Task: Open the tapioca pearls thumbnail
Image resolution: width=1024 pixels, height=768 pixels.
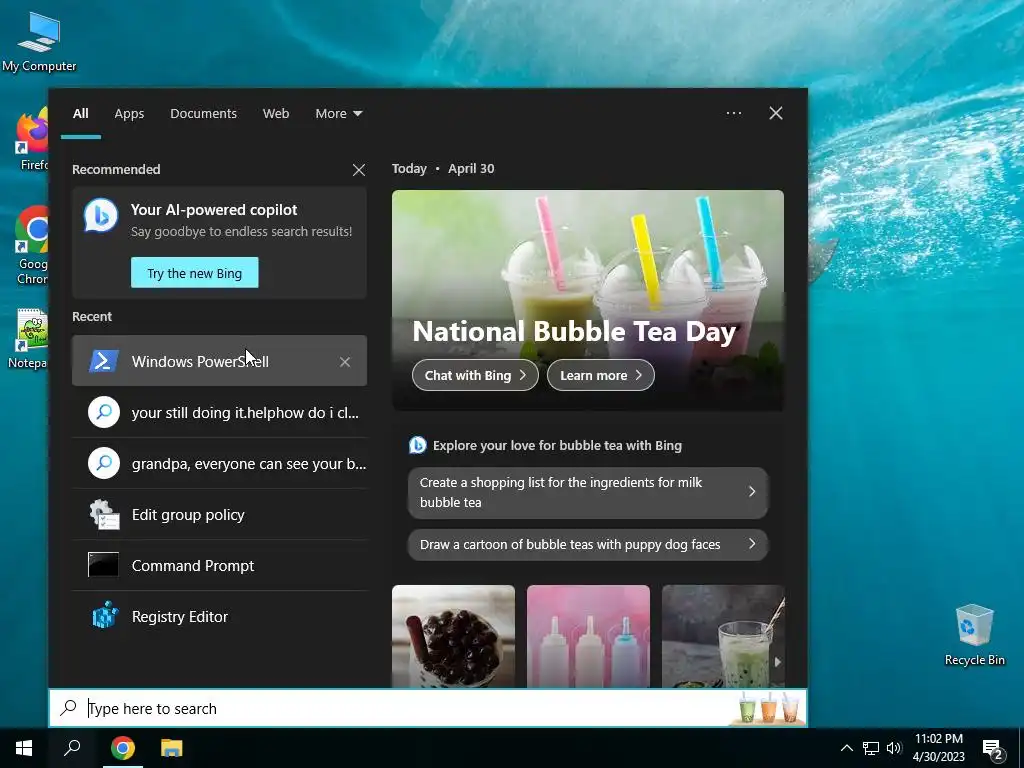Action: tap(453, 636)
